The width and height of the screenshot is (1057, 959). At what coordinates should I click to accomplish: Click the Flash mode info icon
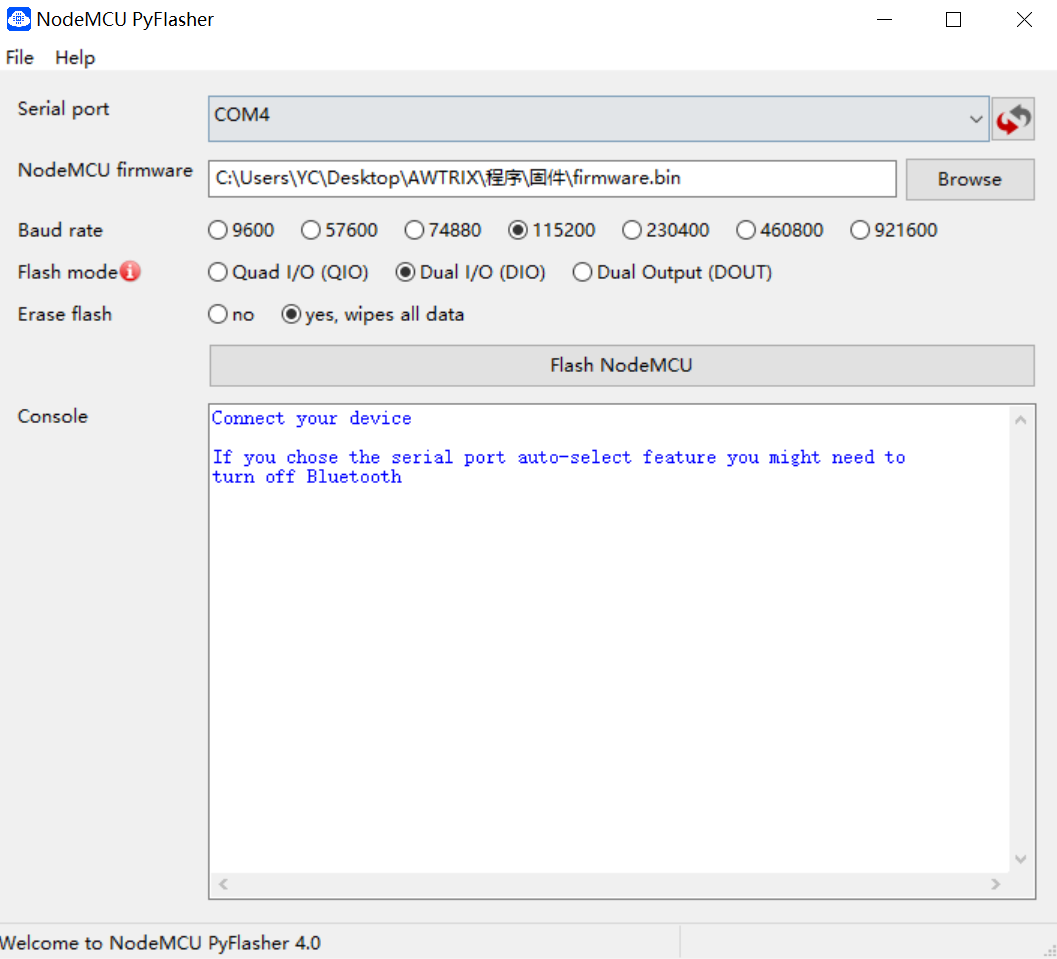[130, 272]
